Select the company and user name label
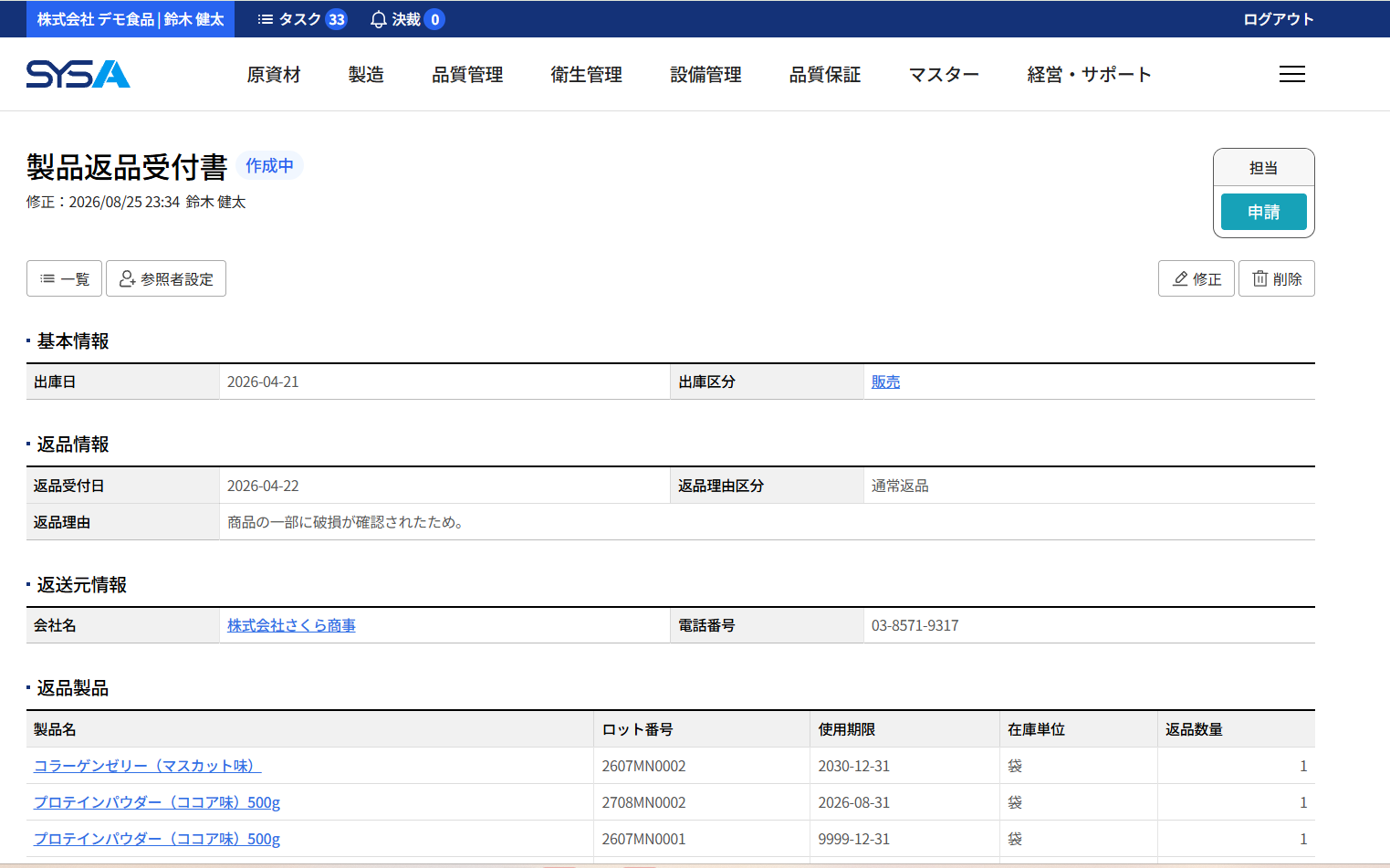 (131, 19)
